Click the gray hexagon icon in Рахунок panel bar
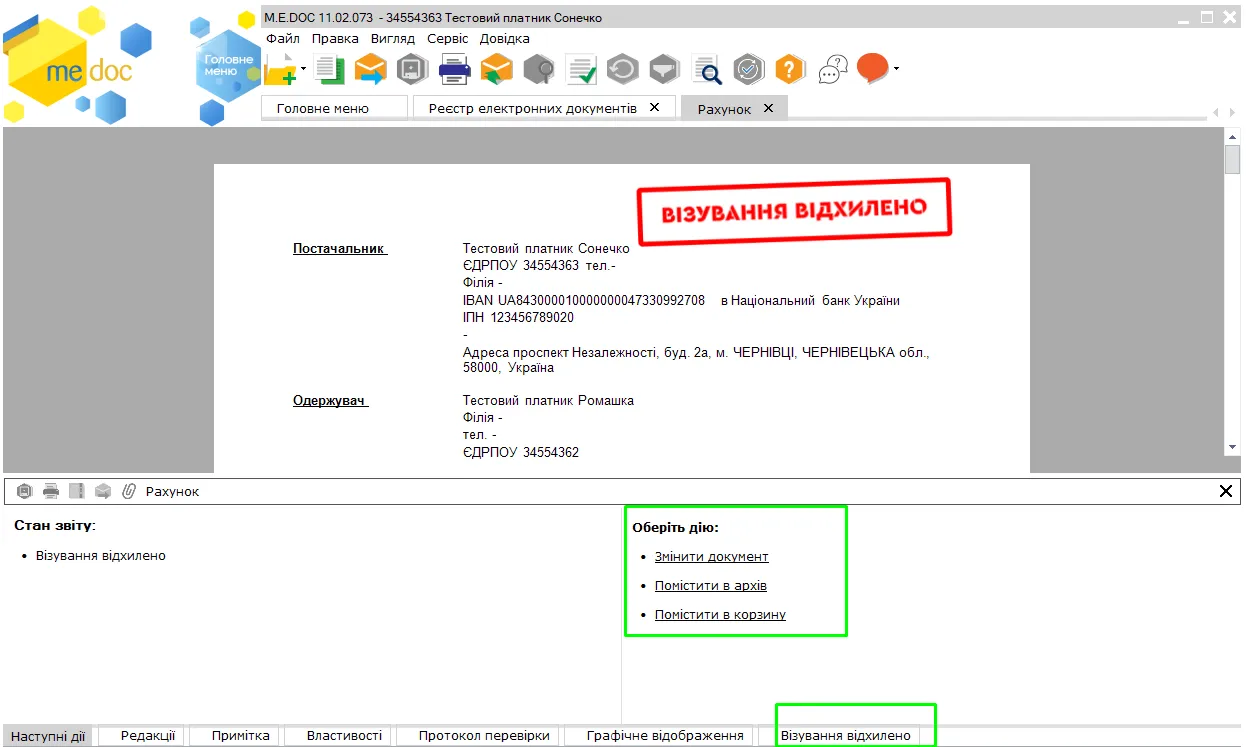This screenshot has width=1246, height=747. point(24,491)
